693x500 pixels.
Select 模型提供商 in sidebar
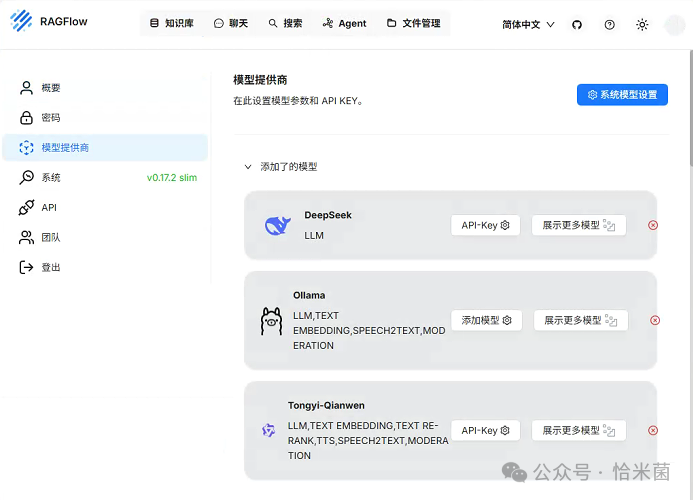[105, 148]
